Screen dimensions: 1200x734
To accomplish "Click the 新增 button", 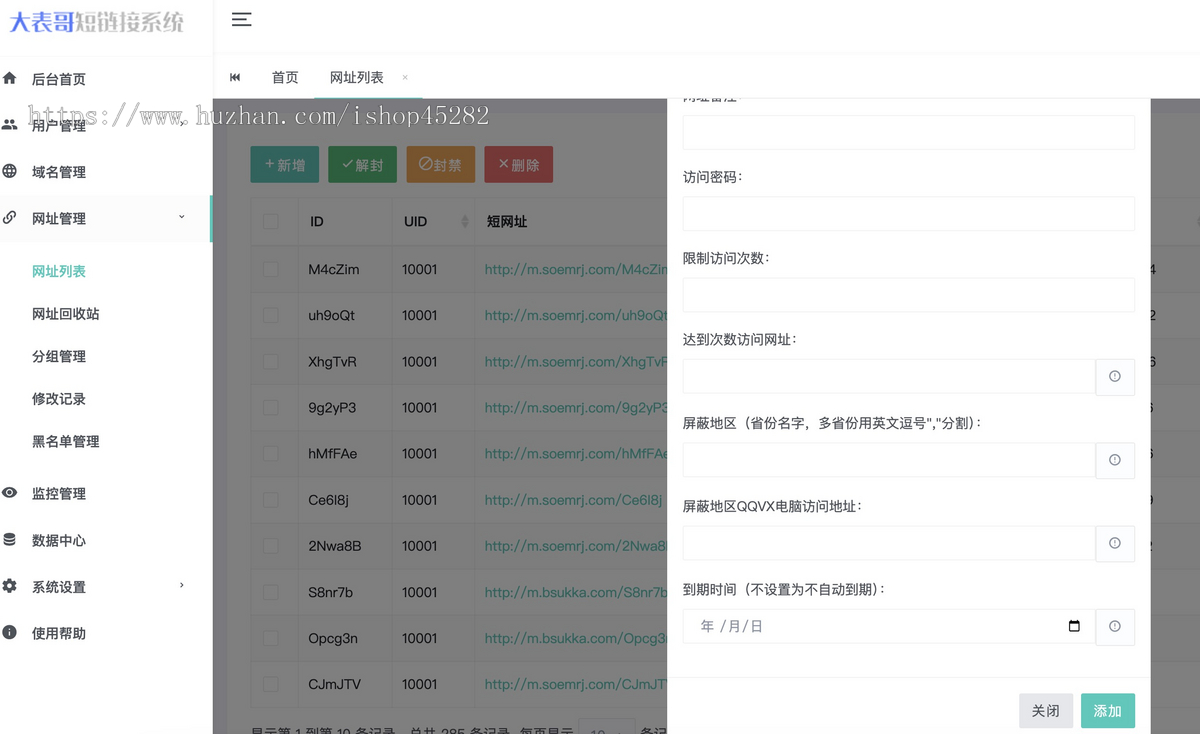I will (285, 165).
